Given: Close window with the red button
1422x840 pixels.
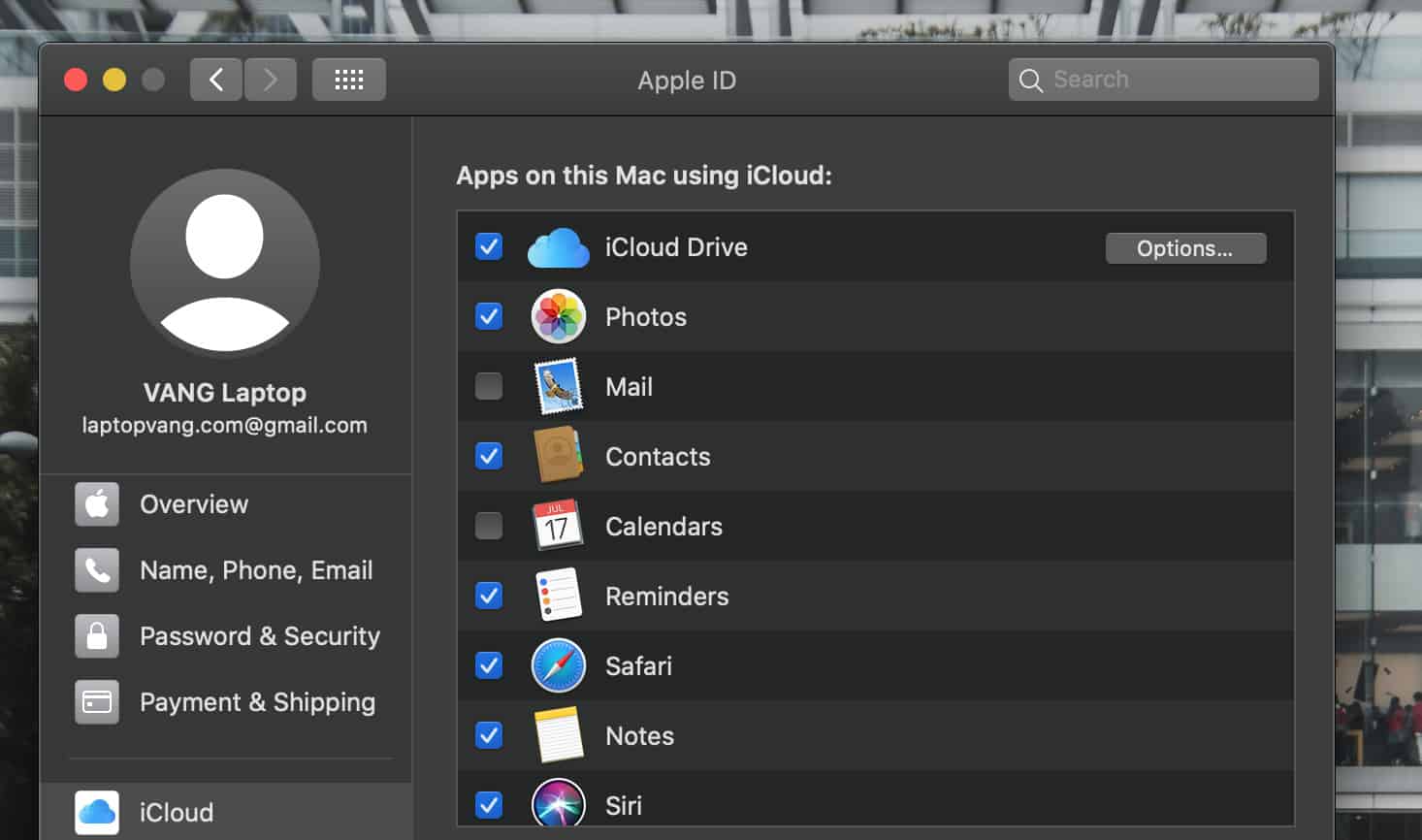Looking at the screenshot, I should 76,80.
